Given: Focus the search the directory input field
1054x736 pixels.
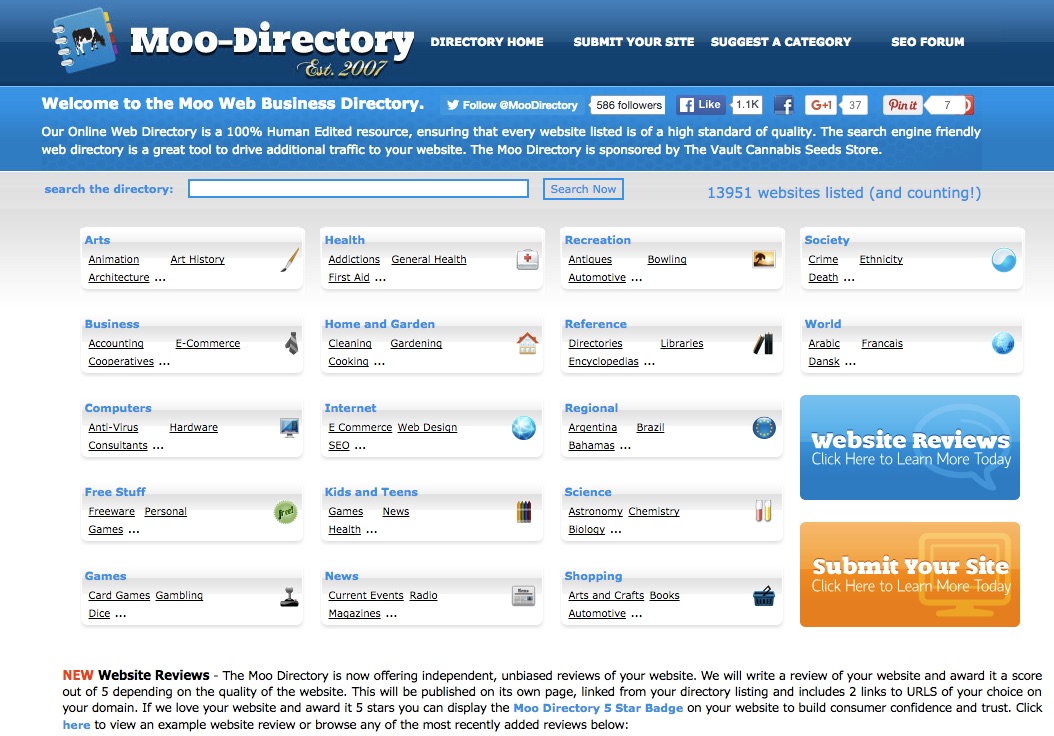Looking at the screenshot, I should 358,189.
